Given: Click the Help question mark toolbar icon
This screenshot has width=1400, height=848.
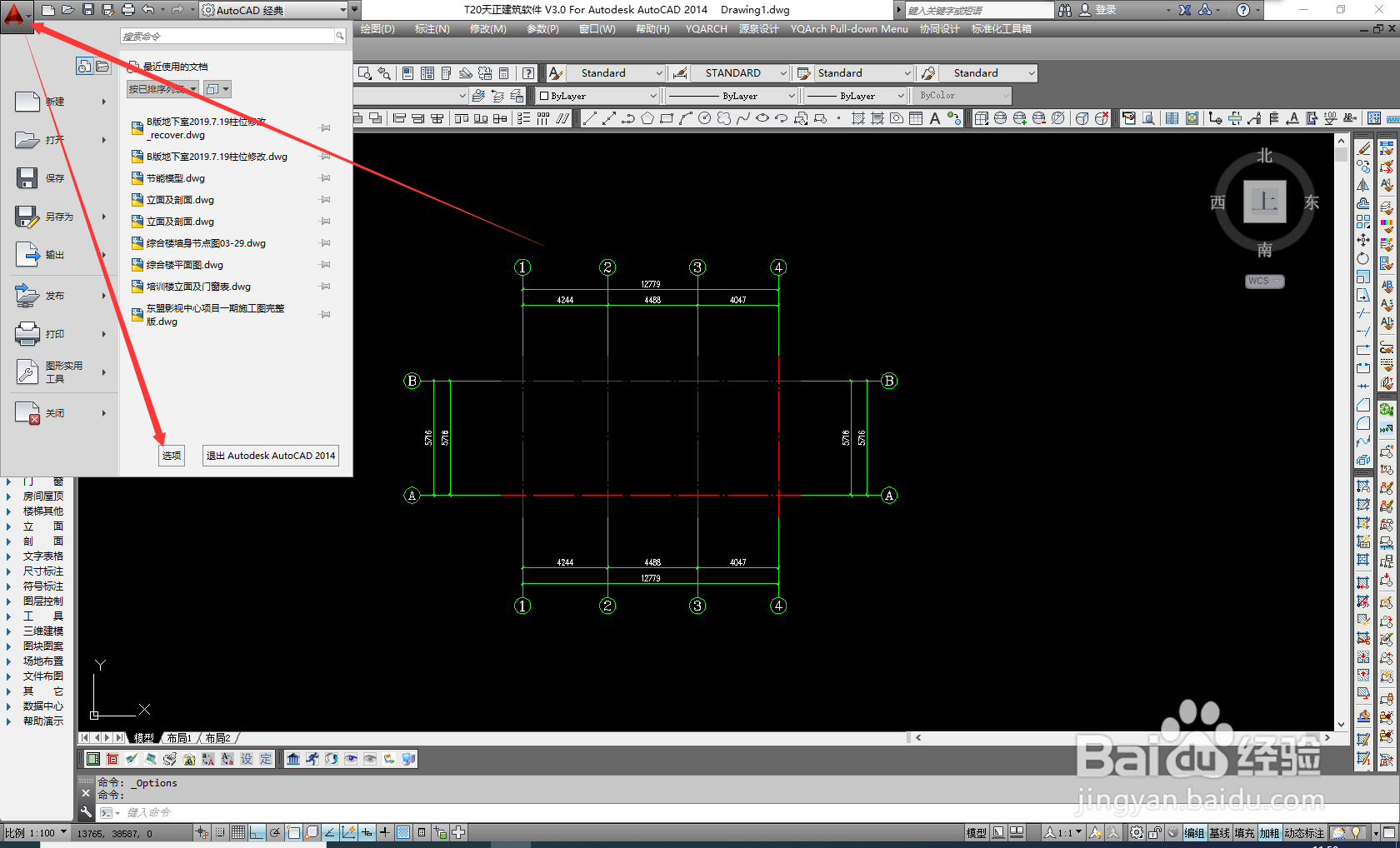Looking at the screenshot, I should point(528,73).
